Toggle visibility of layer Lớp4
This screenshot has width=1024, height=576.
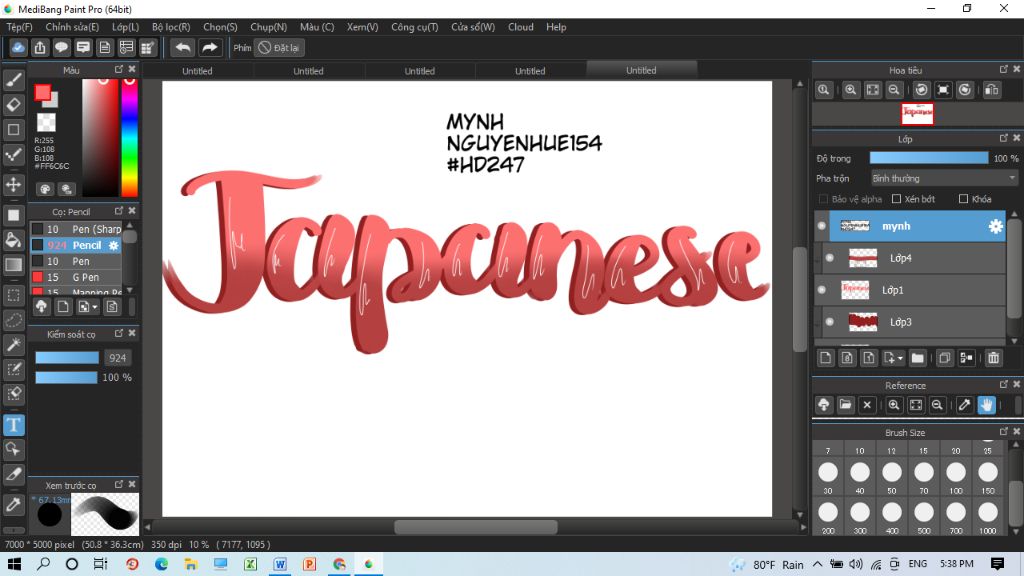click(829, 258)
